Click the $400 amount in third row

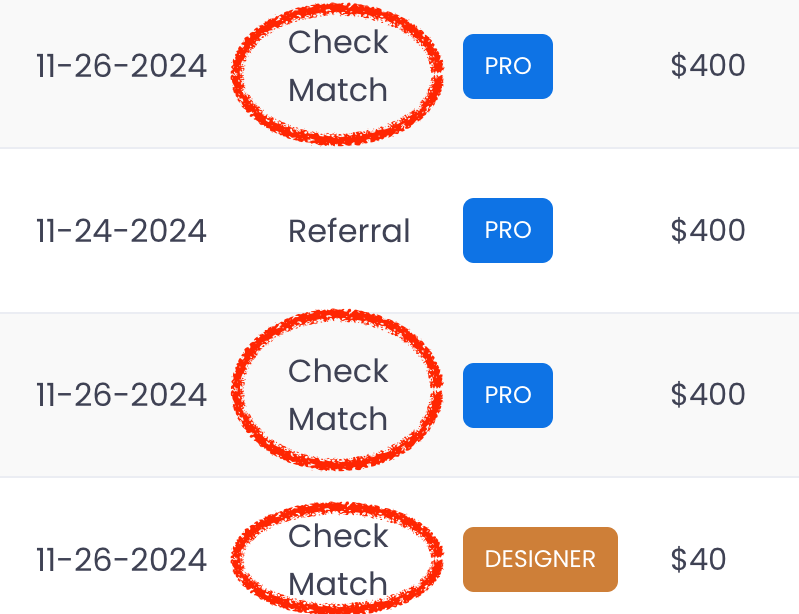pyautogui.click(x=708, y=394)
